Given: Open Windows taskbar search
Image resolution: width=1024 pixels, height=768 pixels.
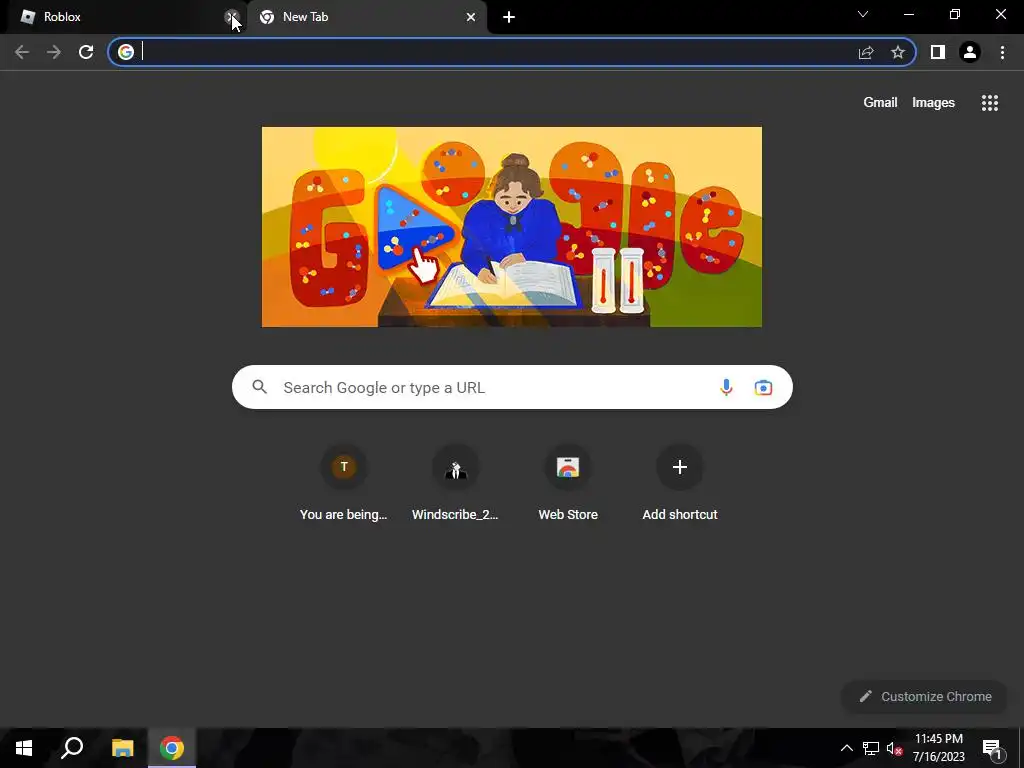Looking at the screenshot, I should (x=72, y=748).
